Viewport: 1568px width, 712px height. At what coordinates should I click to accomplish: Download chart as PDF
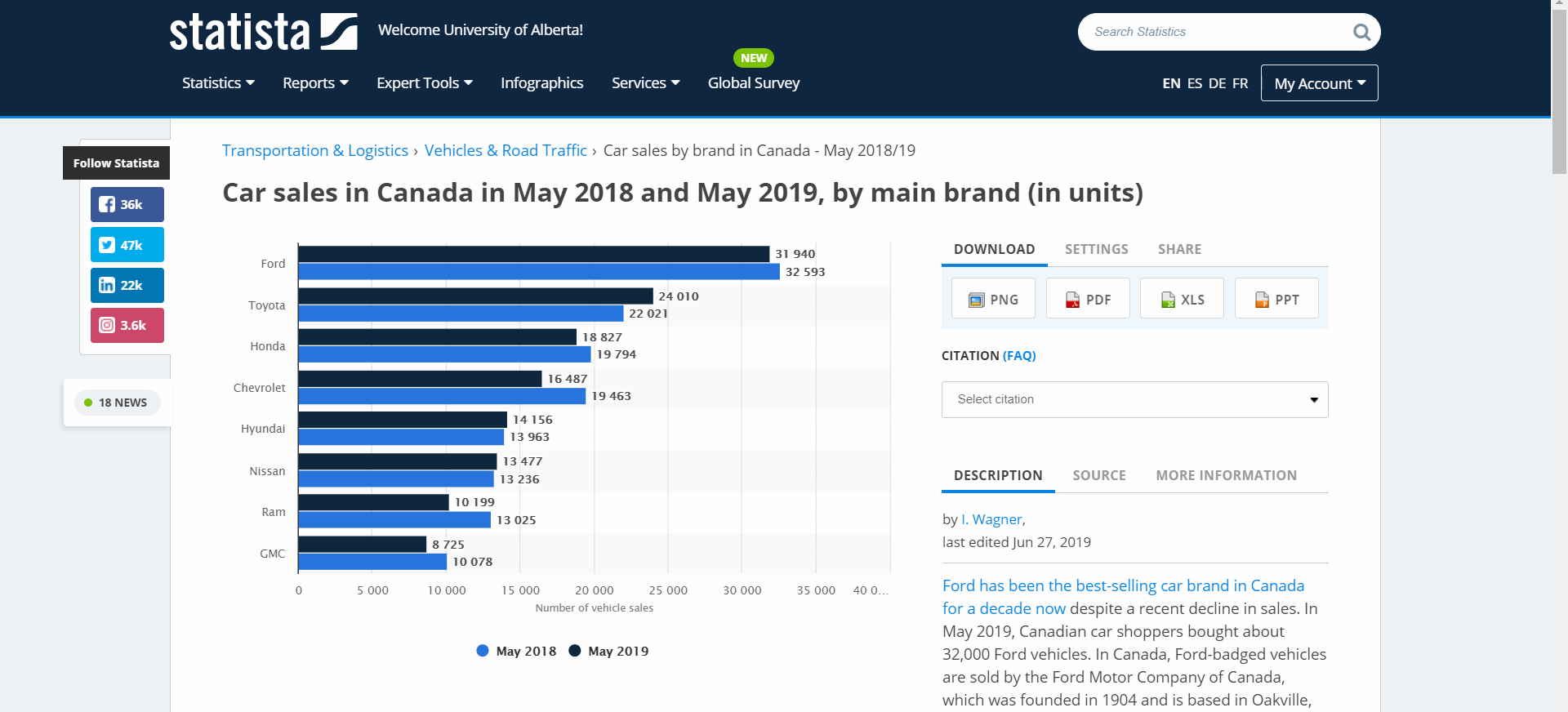(1088, 299)
